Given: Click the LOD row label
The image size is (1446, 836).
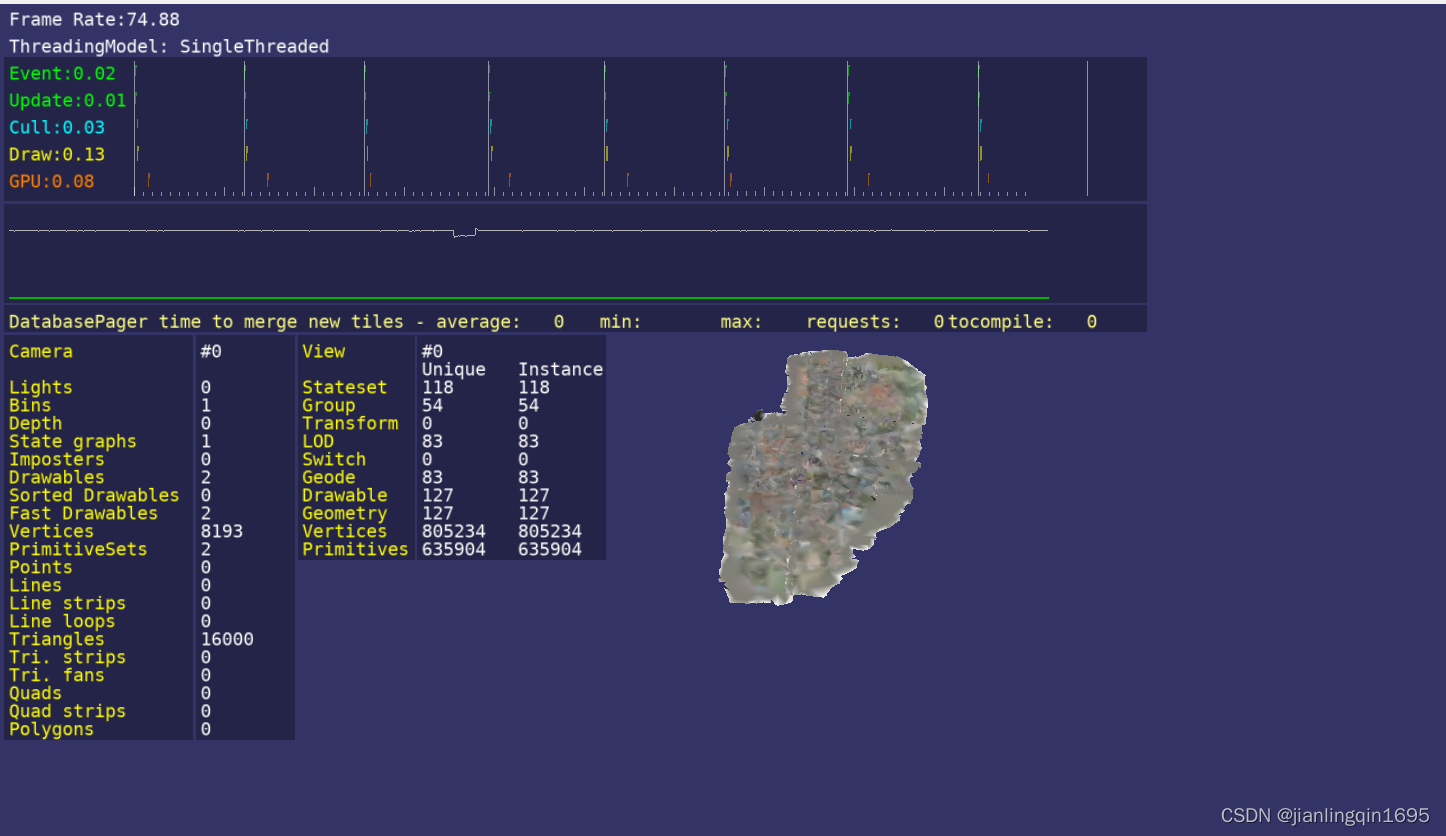Looking at the screenshot, I should point(318,441).
